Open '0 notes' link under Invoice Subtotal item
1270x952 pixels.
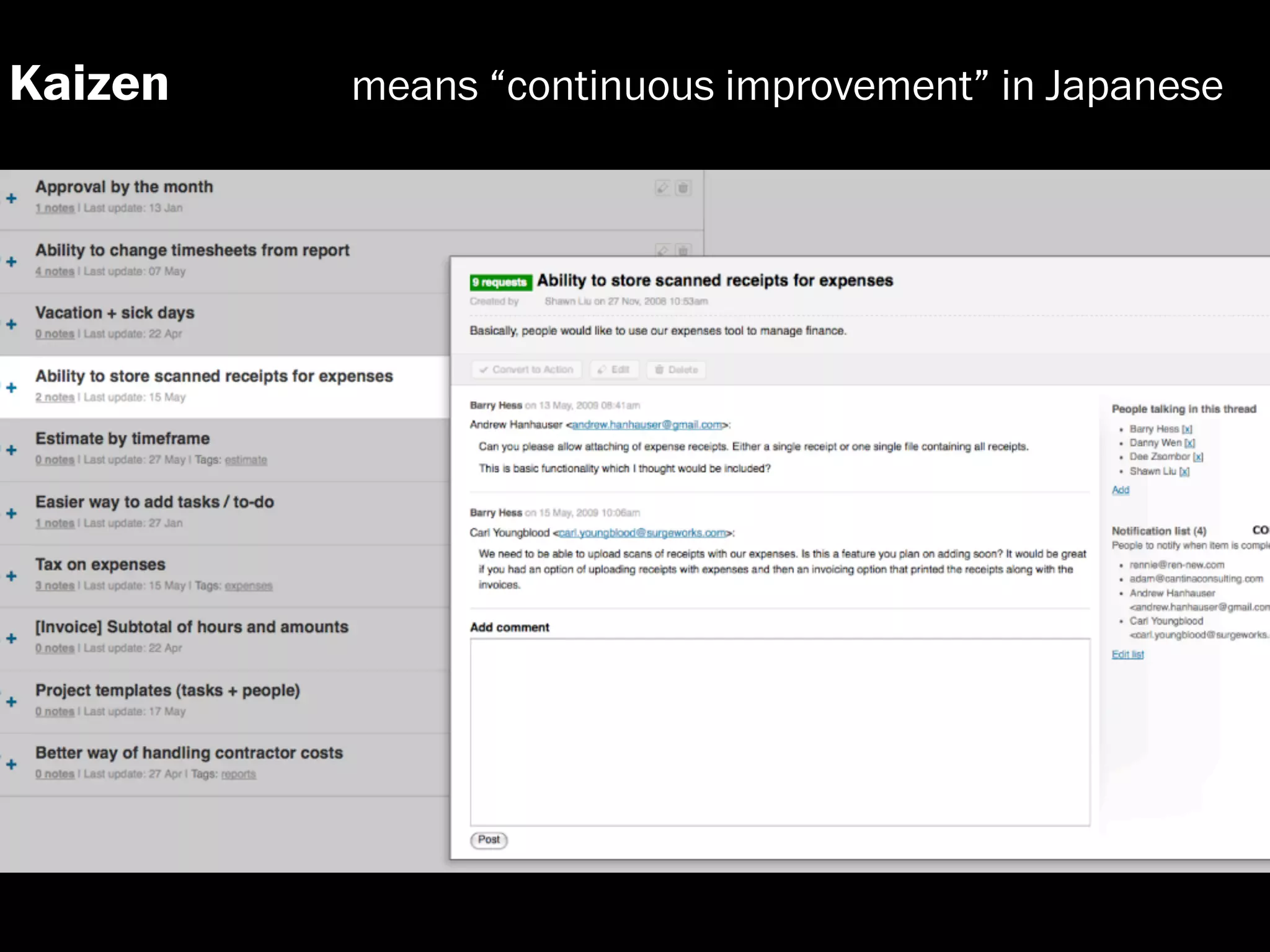[x=55, y=648]
